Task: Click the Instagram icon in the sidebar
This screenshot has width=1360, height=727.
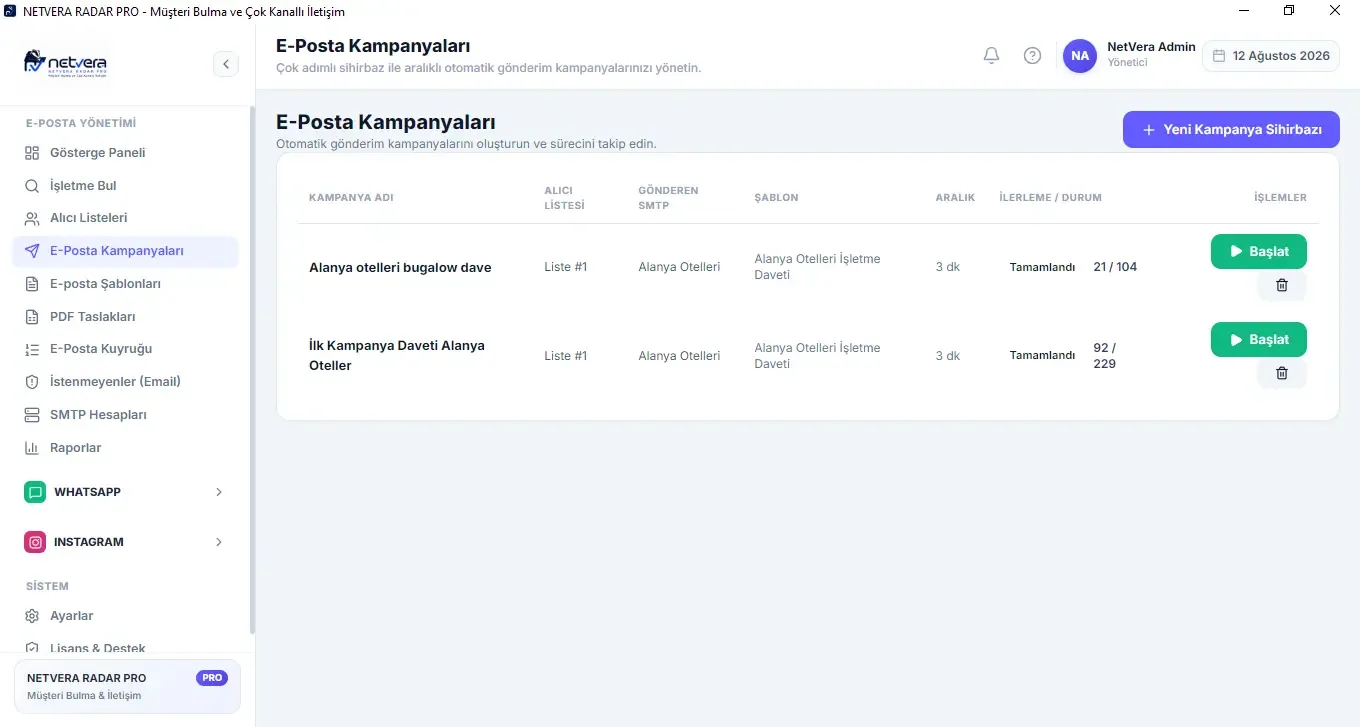Action: pyautogui.click(x=35, y=542)
